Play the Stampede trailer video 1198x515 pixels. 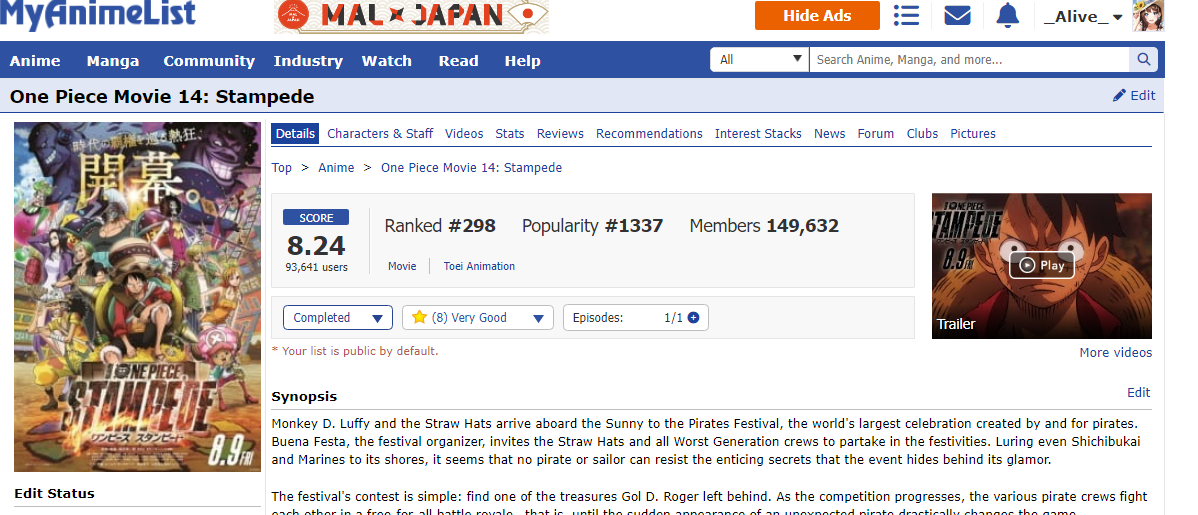pyautogui.click(x=1041, y=265)
